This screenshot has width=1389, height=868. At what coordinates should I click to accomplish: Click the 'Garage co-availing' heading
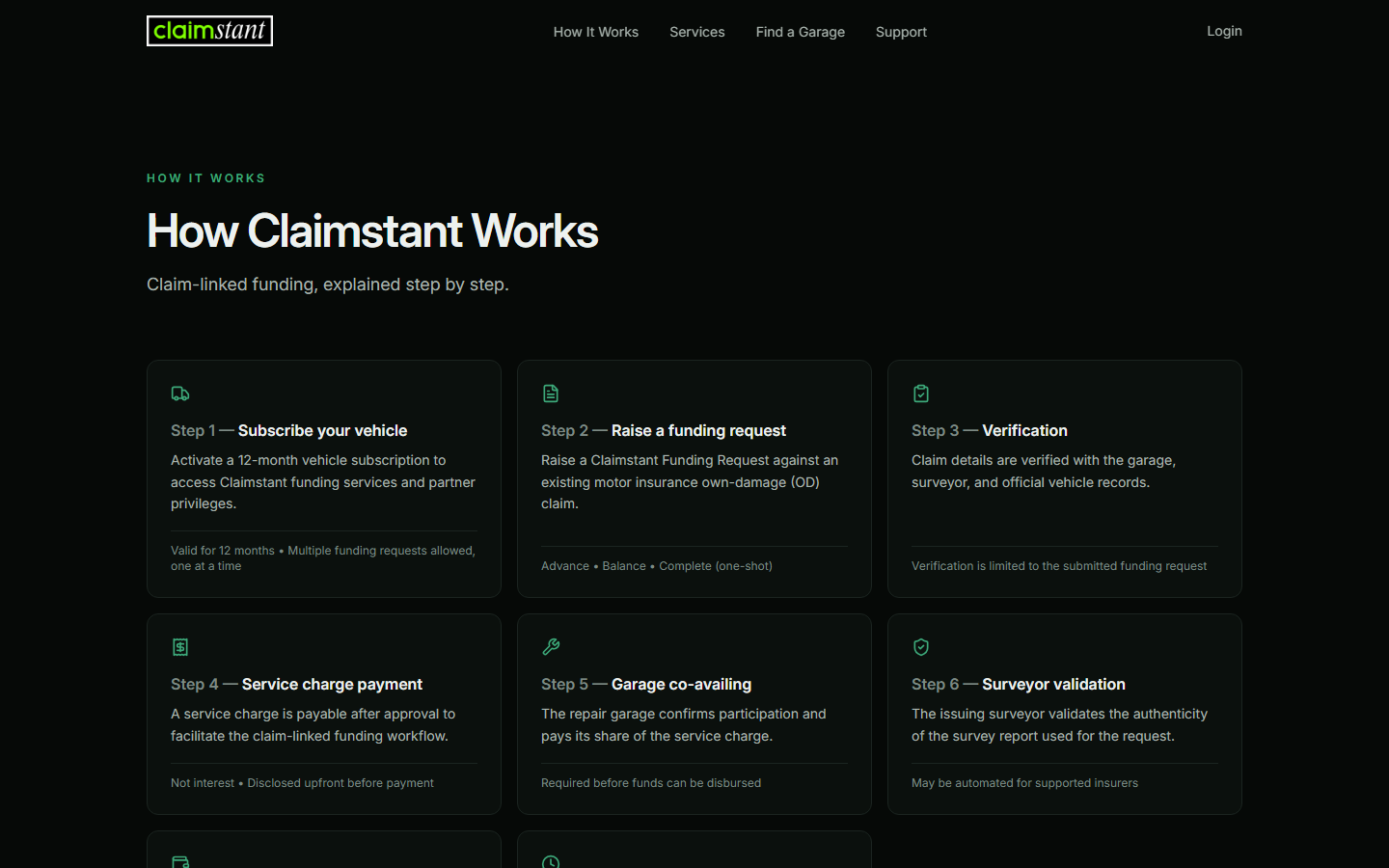pos(681,684)
